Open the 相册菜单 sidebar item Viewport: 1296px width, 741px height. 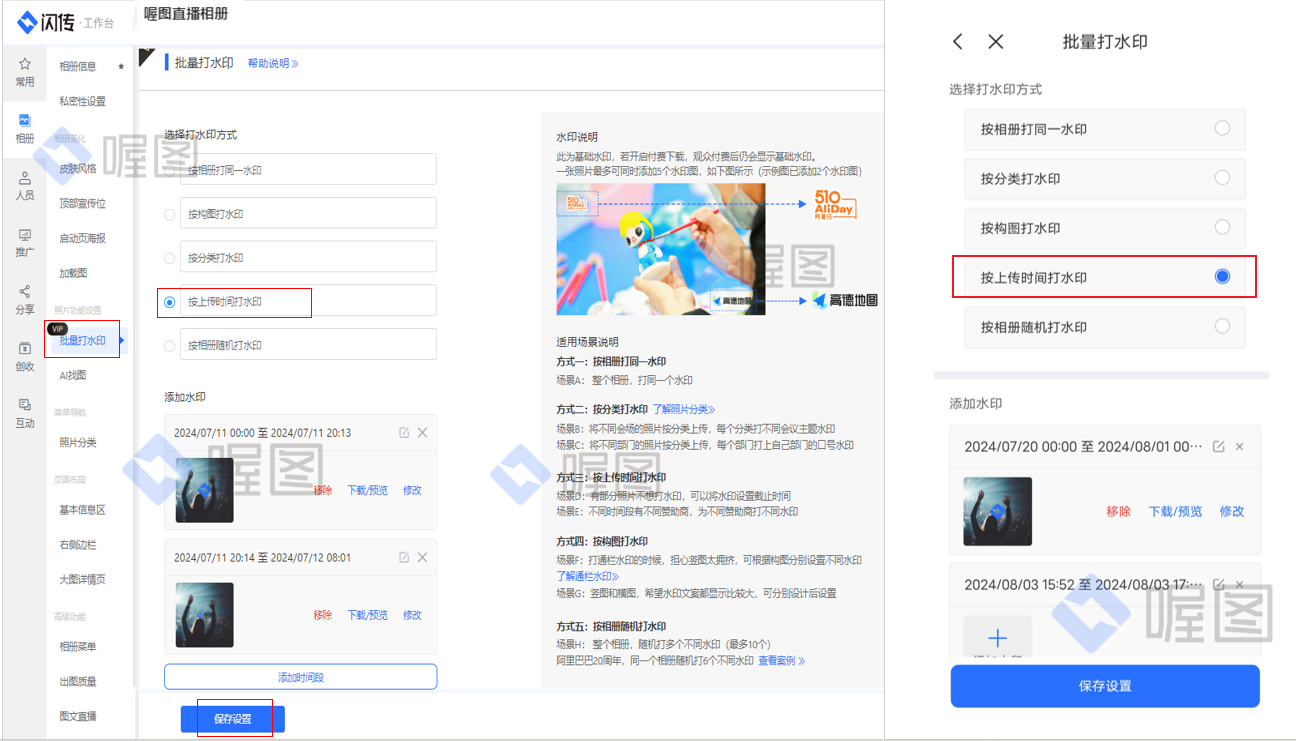coord(78,646)
